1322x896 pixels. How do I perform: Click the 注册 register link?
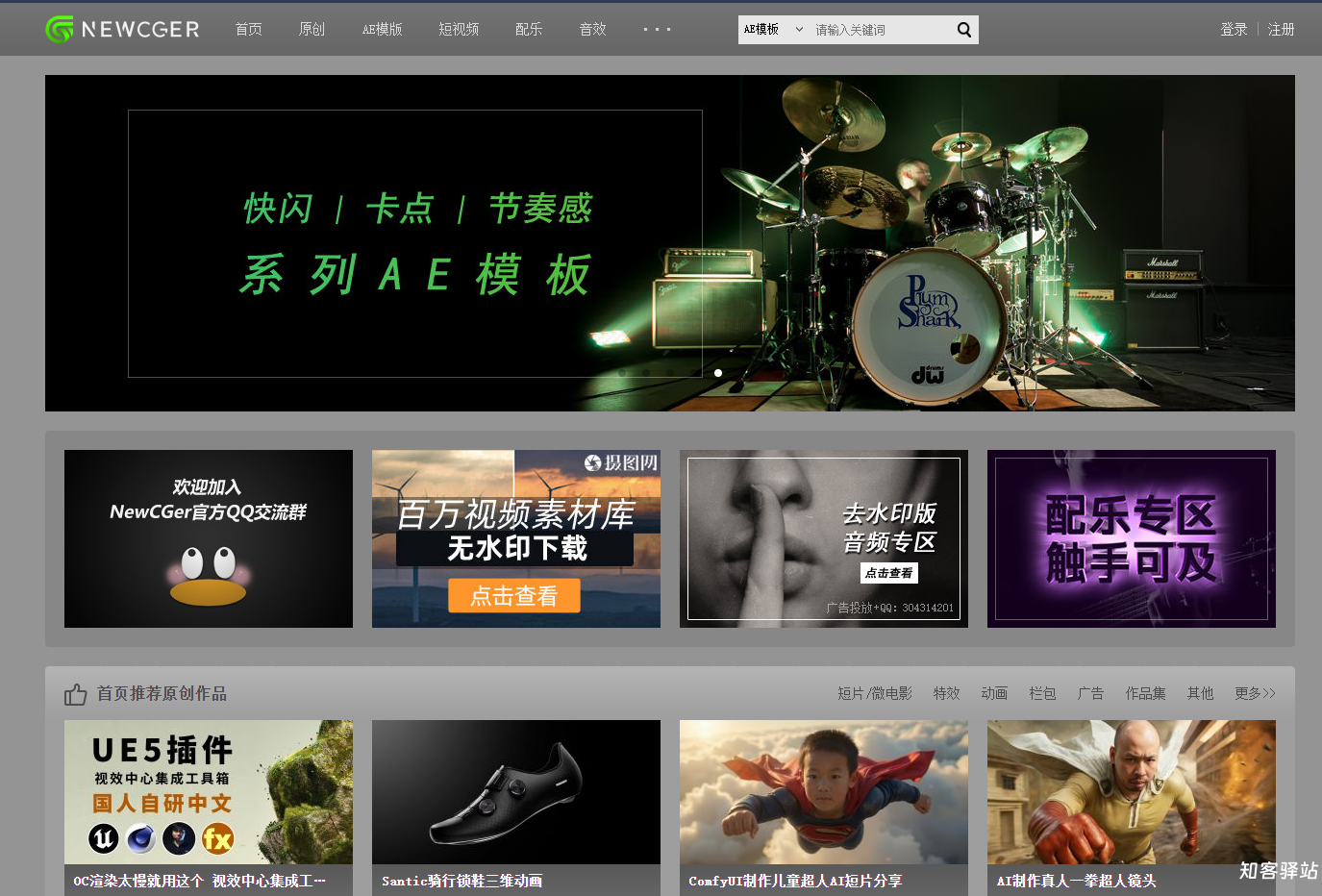pyautogui.click(x=1281, y=30)
